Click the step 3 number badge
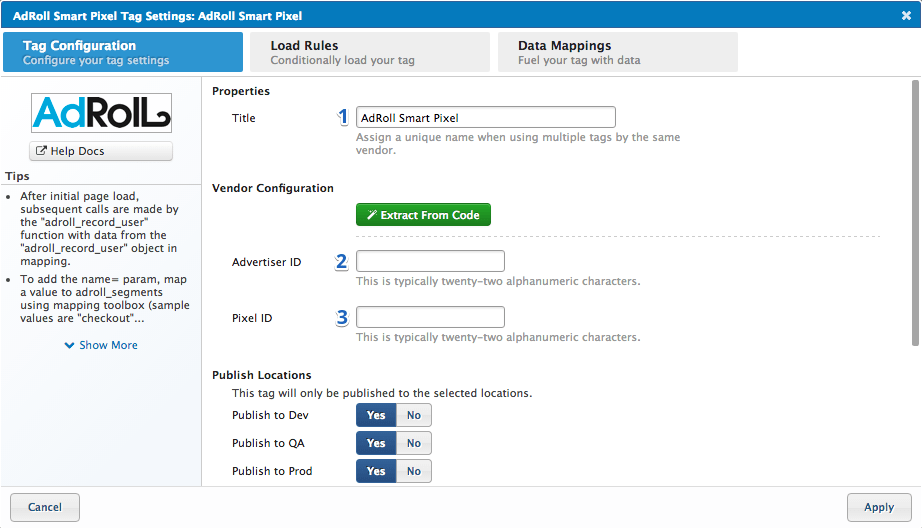 click(x=342, y=318)
